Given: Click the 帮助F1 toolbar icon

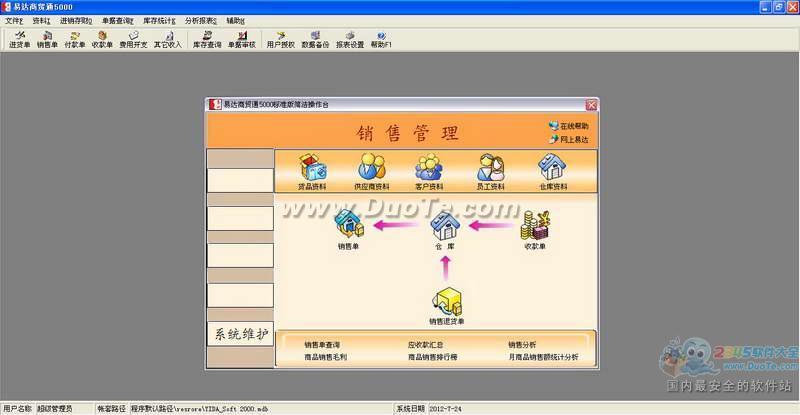Looking at the screenshot, I should (381, 39).
